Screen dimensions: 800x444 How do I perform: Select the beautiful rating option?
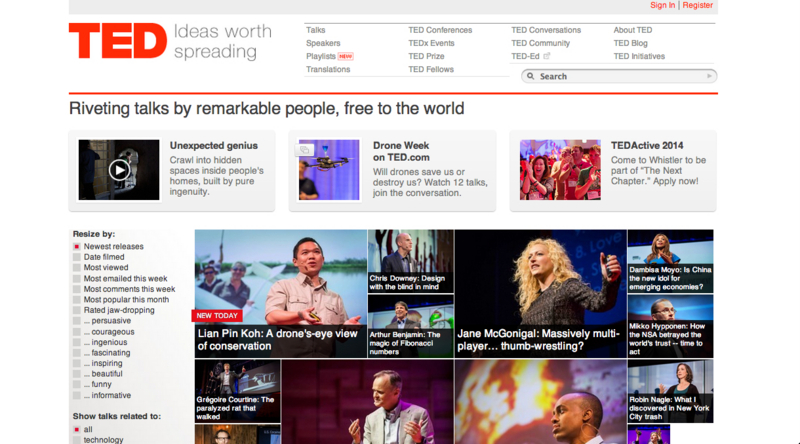pyautogui.click(x=77, y=374)
